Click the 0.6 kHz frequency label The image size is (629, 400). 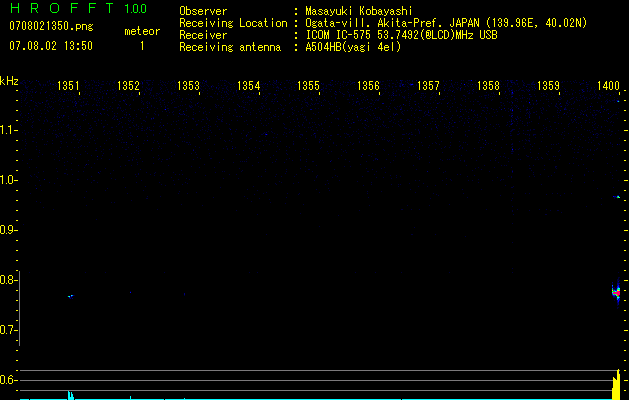pos(8,380)
